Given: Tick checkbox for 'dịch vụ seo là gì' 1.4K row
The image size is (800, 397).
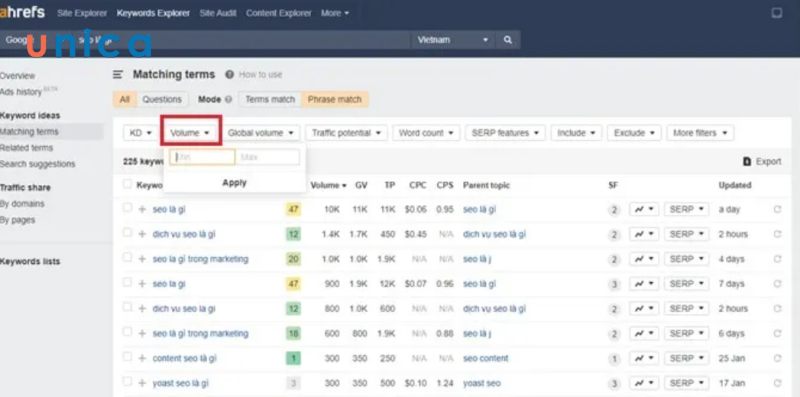Looking at the screenshot, I should 127,233.
